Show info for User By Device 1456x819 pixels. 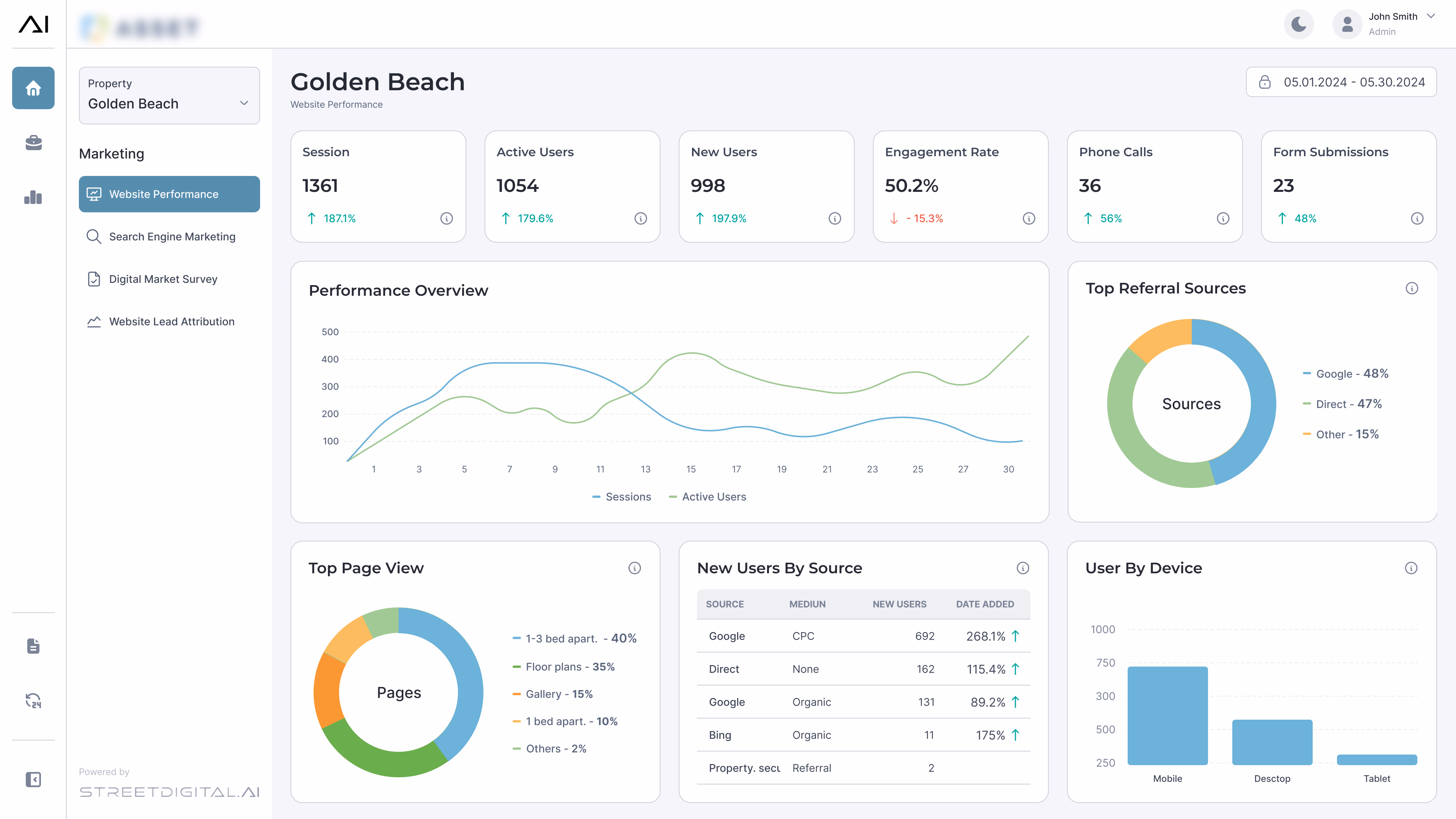pos(1411,568)
